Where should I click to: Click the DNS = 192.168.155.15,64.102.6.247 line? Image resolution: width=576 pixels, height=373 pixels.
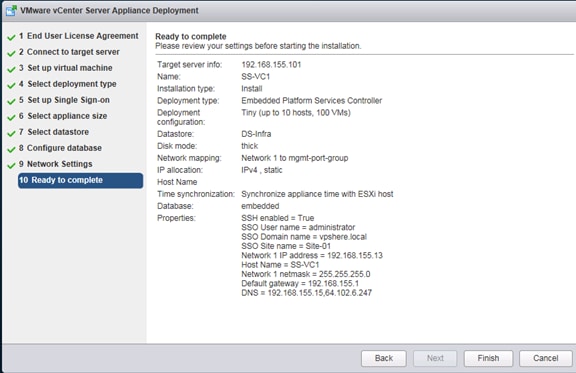[306, 293]
